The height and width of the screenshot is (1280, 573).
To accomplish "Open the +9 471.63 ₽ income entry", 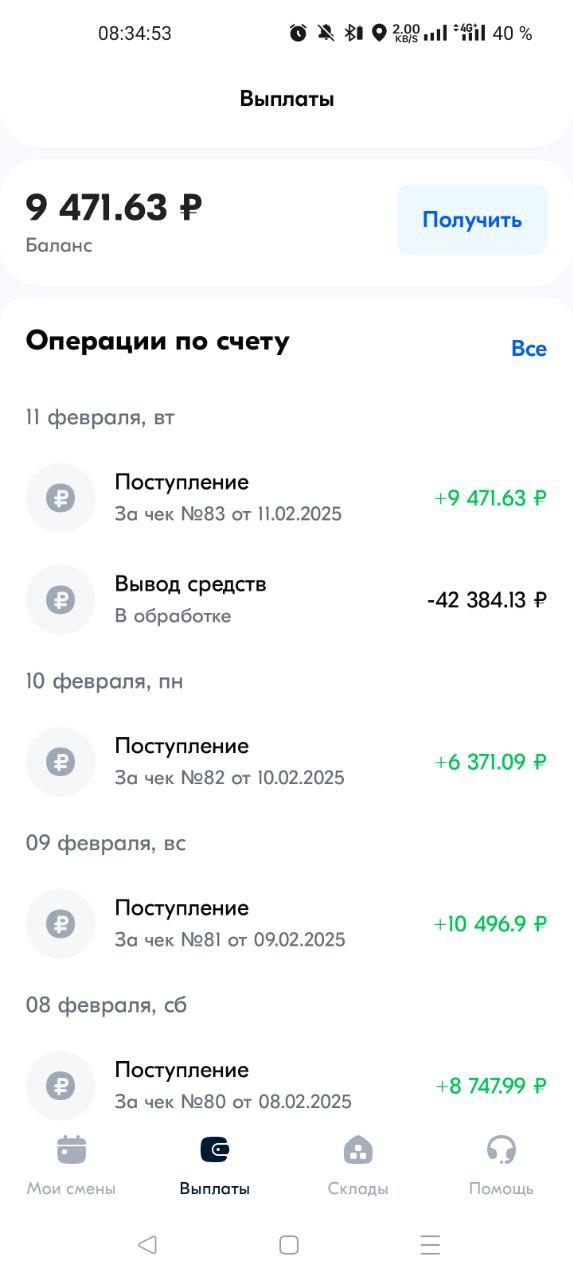I will pos(286,498).
